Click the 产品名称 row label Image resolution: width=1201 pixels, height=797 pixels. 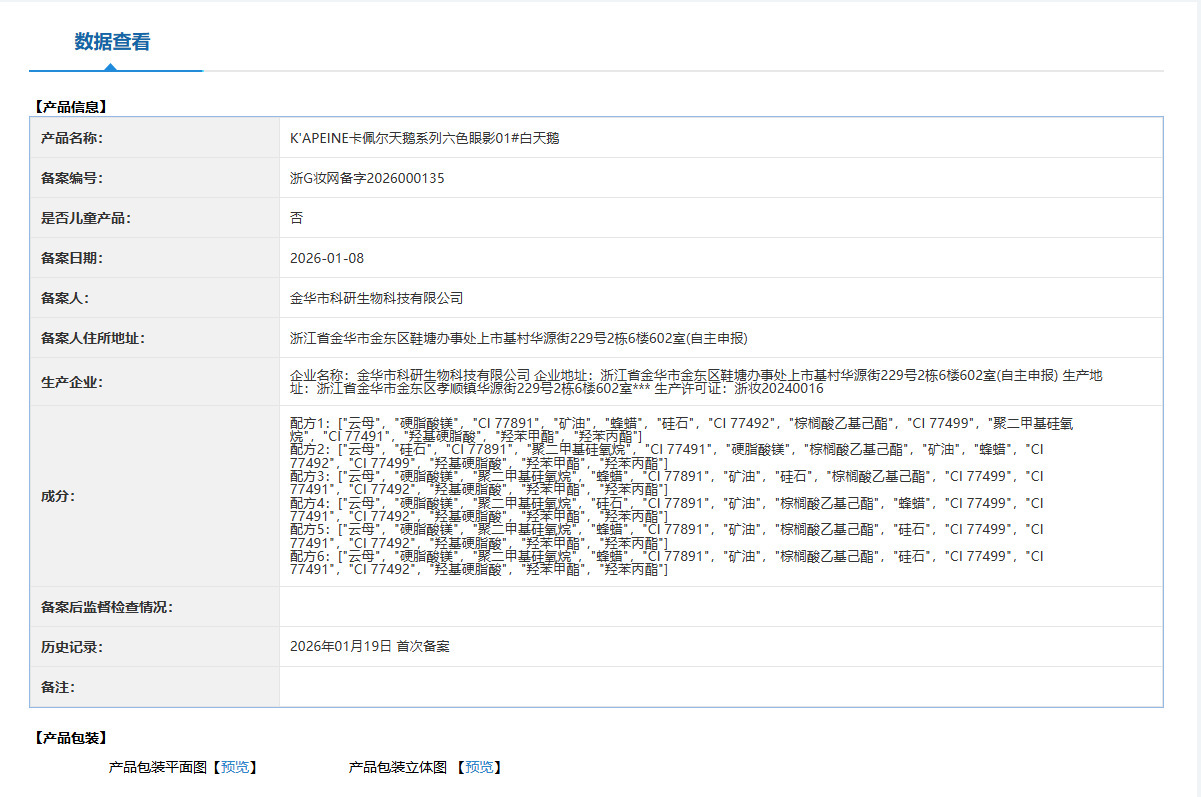click(72, 138)
